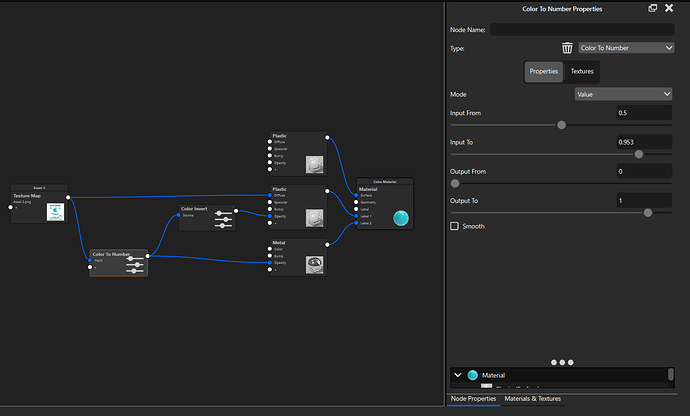Click the Material node title text
Viewport: 690px width, 416px height.
(368, 189)
